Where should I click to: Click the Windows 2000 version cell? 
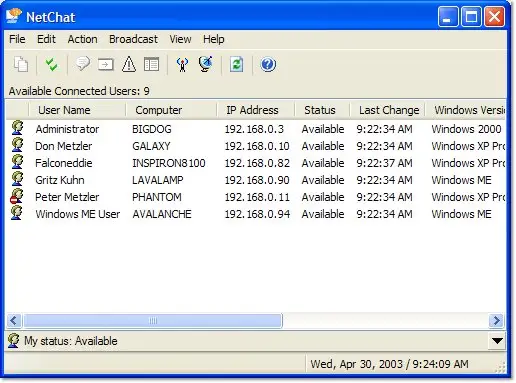tap(466, 129)
